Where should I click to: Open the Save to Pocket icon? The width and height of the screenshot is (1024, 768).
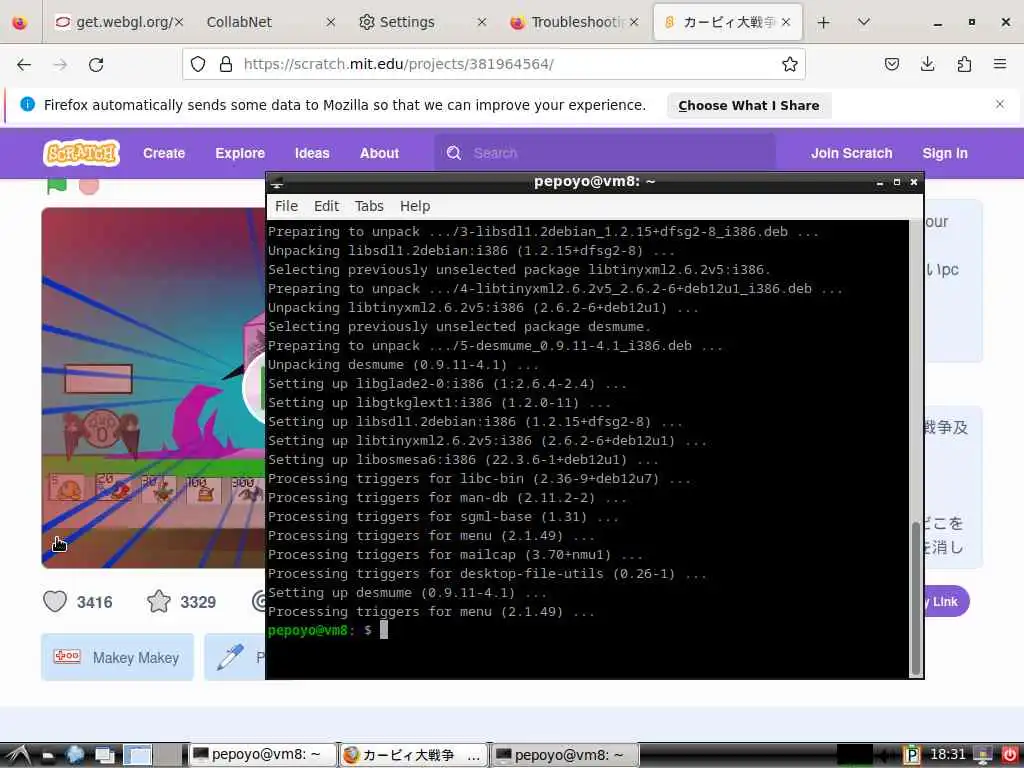(x=891, y=64)
